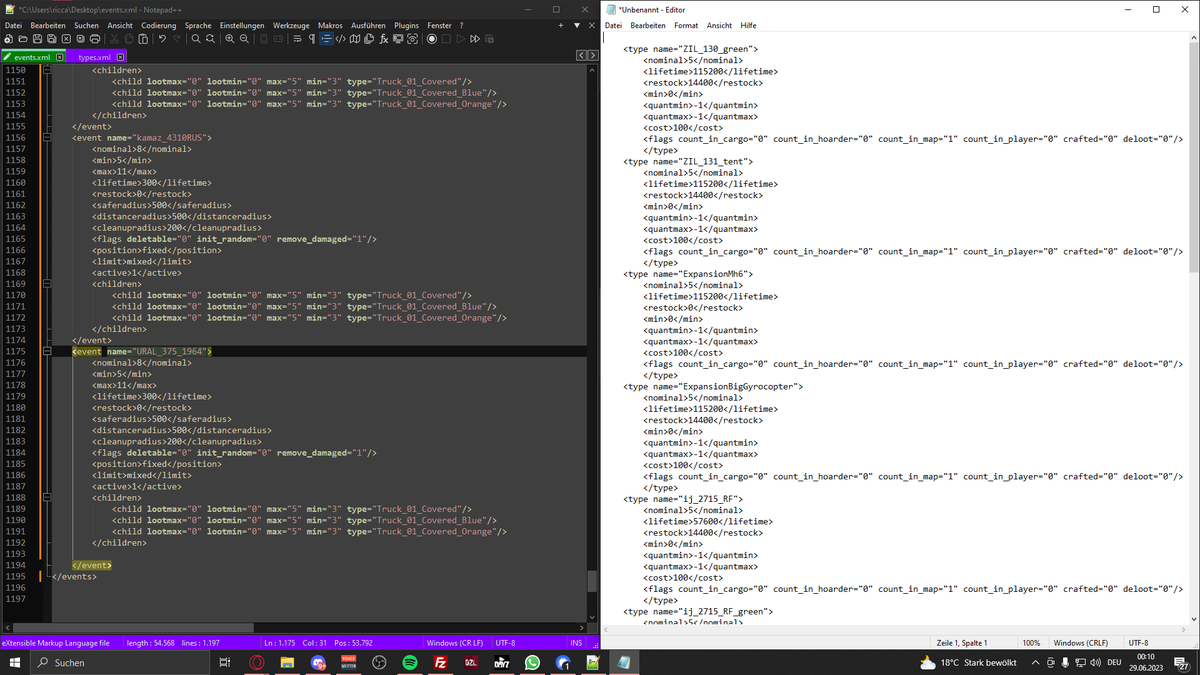Viewport: 1200px width, 675px height.
Task: Open the tab list dropdown triangle
Action: 577,25
